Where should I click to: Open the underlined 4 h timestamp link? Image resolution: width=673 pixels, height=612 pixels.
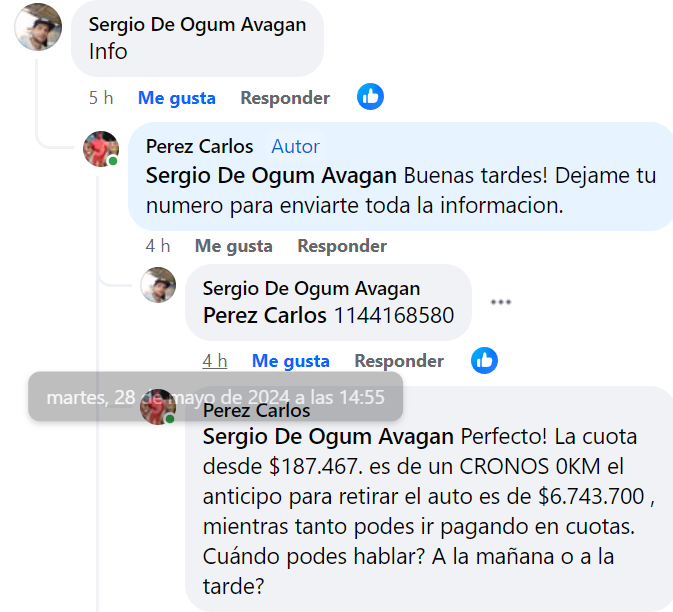(x=215, y=361)
